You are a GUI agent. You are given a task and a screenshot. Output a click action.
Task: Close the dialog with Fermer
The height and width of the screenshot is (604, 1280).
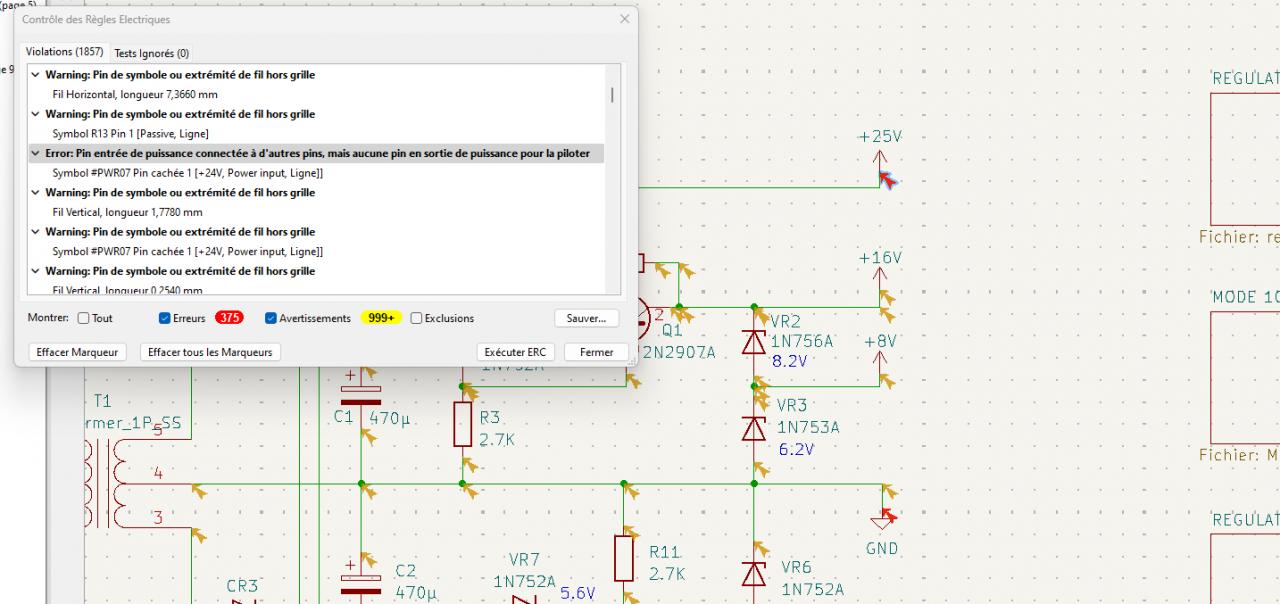click(597, 352)
